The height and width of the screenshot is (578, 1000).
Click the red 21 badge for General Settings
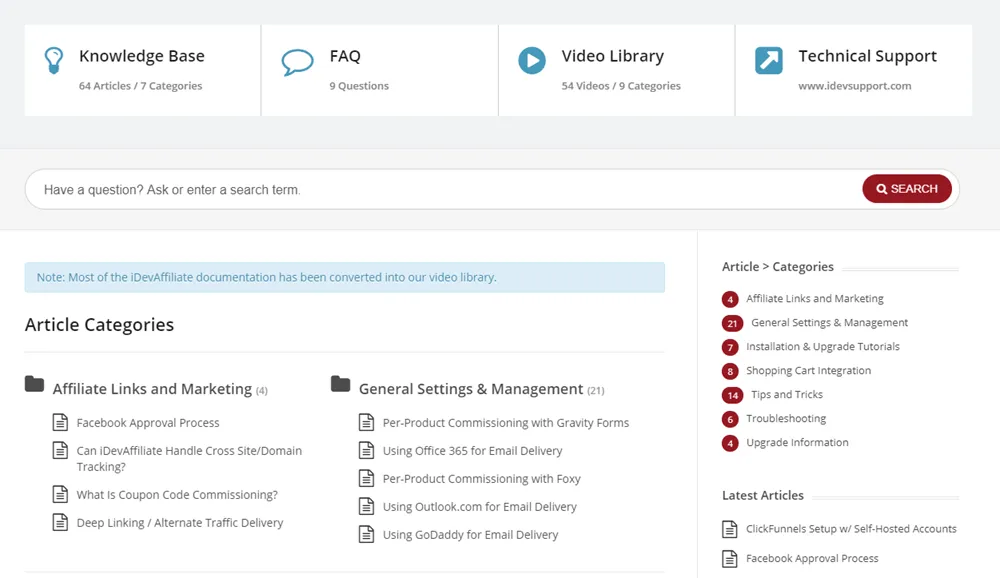(732, 323)
